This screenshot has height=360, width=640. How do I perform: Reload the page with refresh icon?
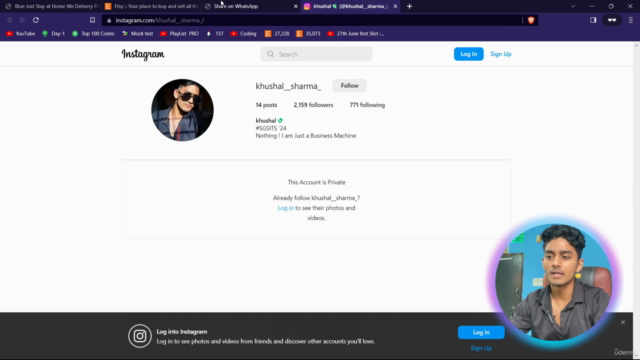pyautogui.click(x=36, y=20)
